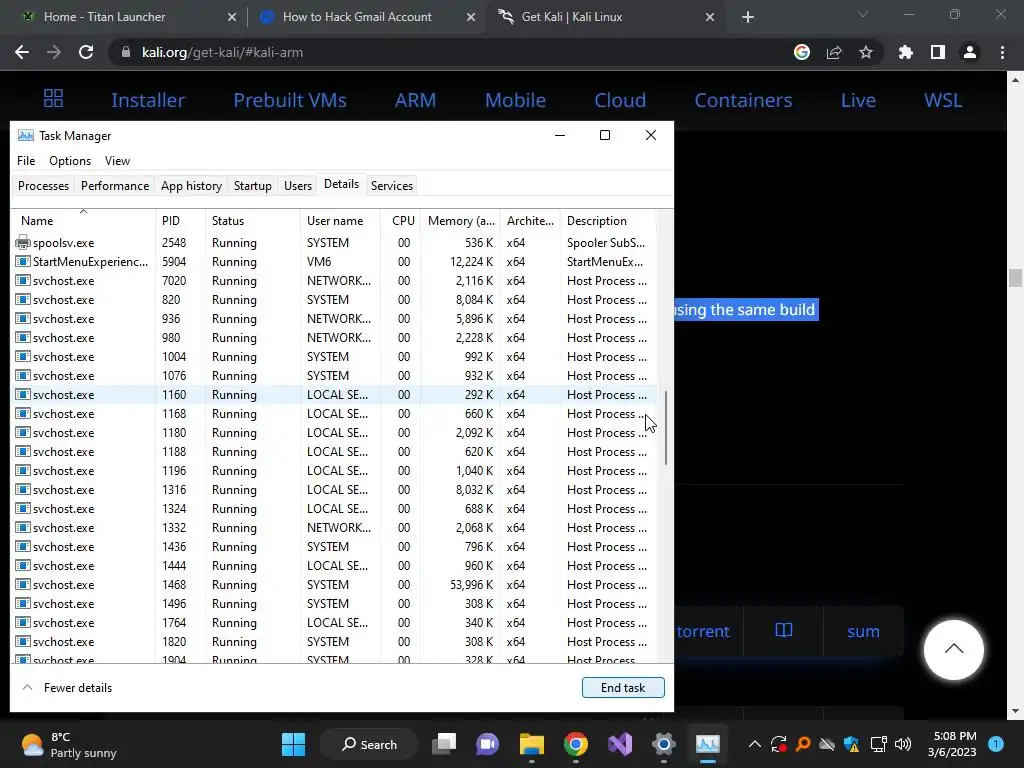Open Visual Studio from taskbar
This screenshot has height=768, width=1024.
(x=620, y=744)
